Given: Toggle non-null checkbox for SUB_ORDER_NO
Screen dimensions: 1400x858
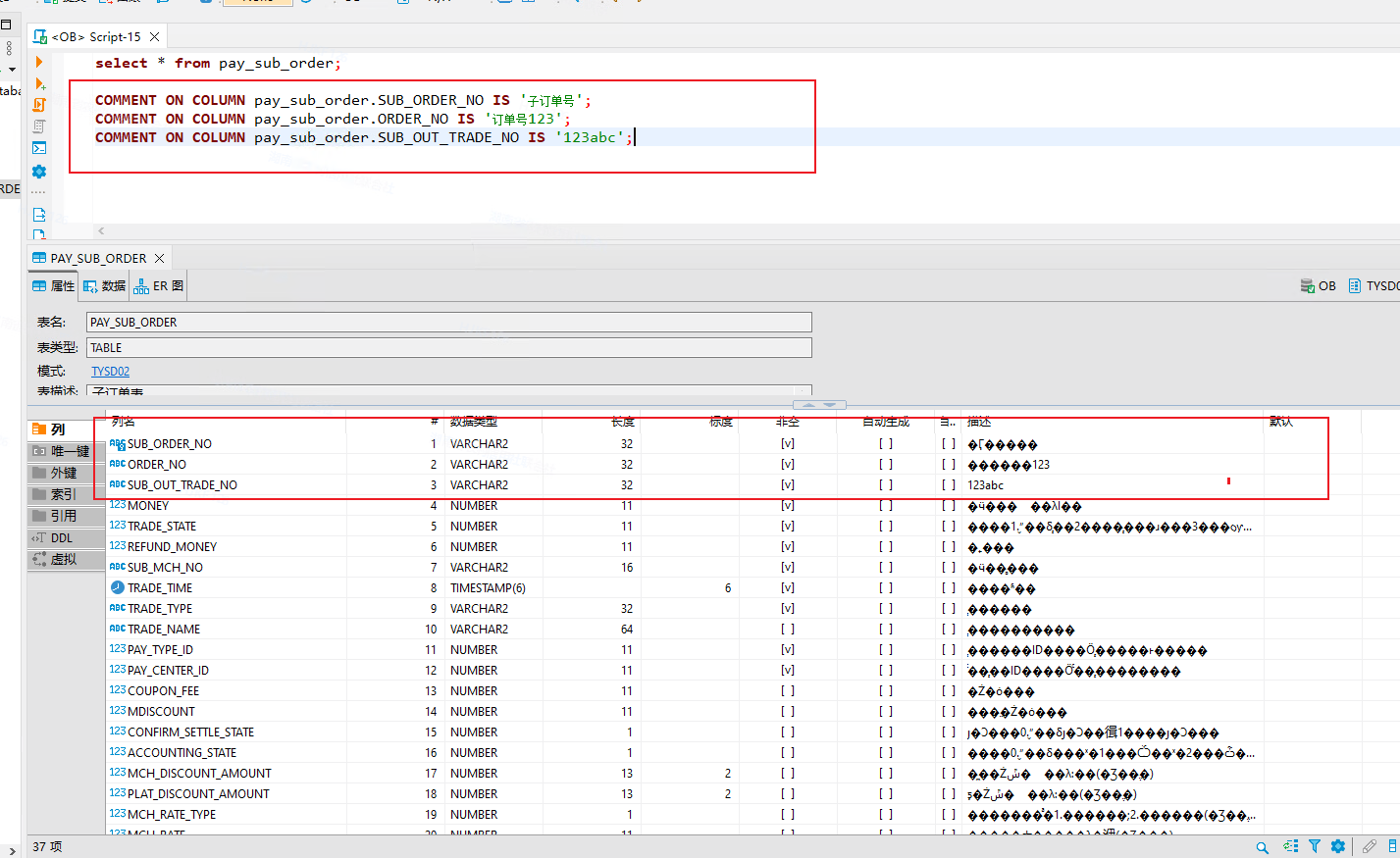Looking at the screenshot, I should 787,443.
